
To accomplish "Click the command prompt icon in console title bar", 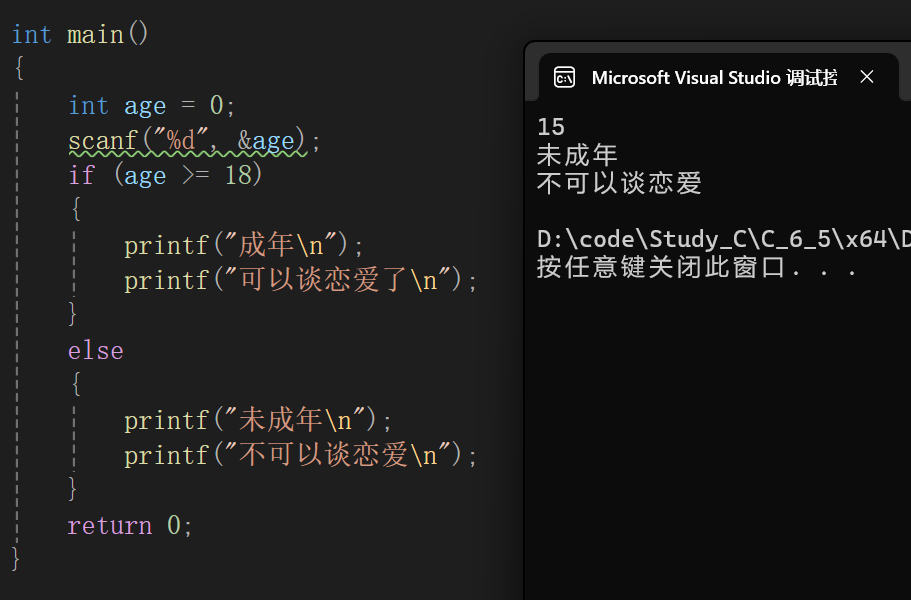I will (564, 77).
